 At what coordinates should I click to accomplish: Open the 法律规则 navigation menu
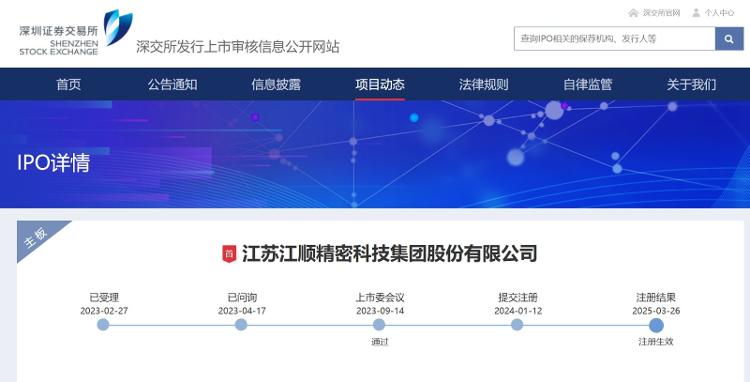(x=484, y=85)
